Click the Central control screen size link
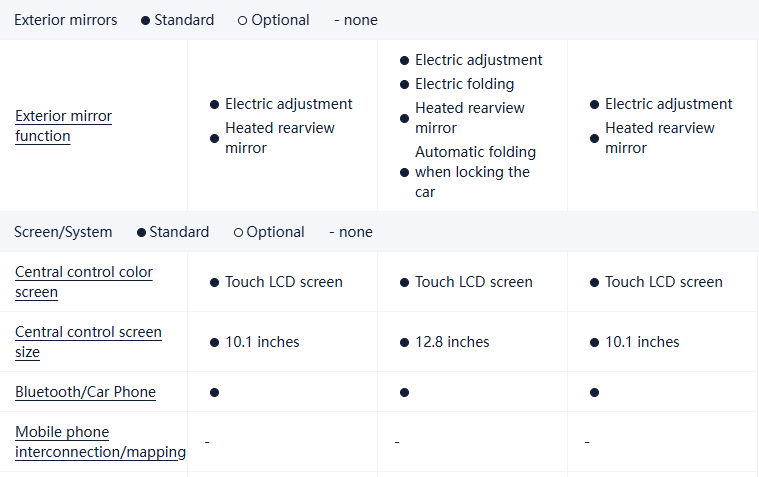The height and width of the screenshot is (477, 759). tap(87, 342)
